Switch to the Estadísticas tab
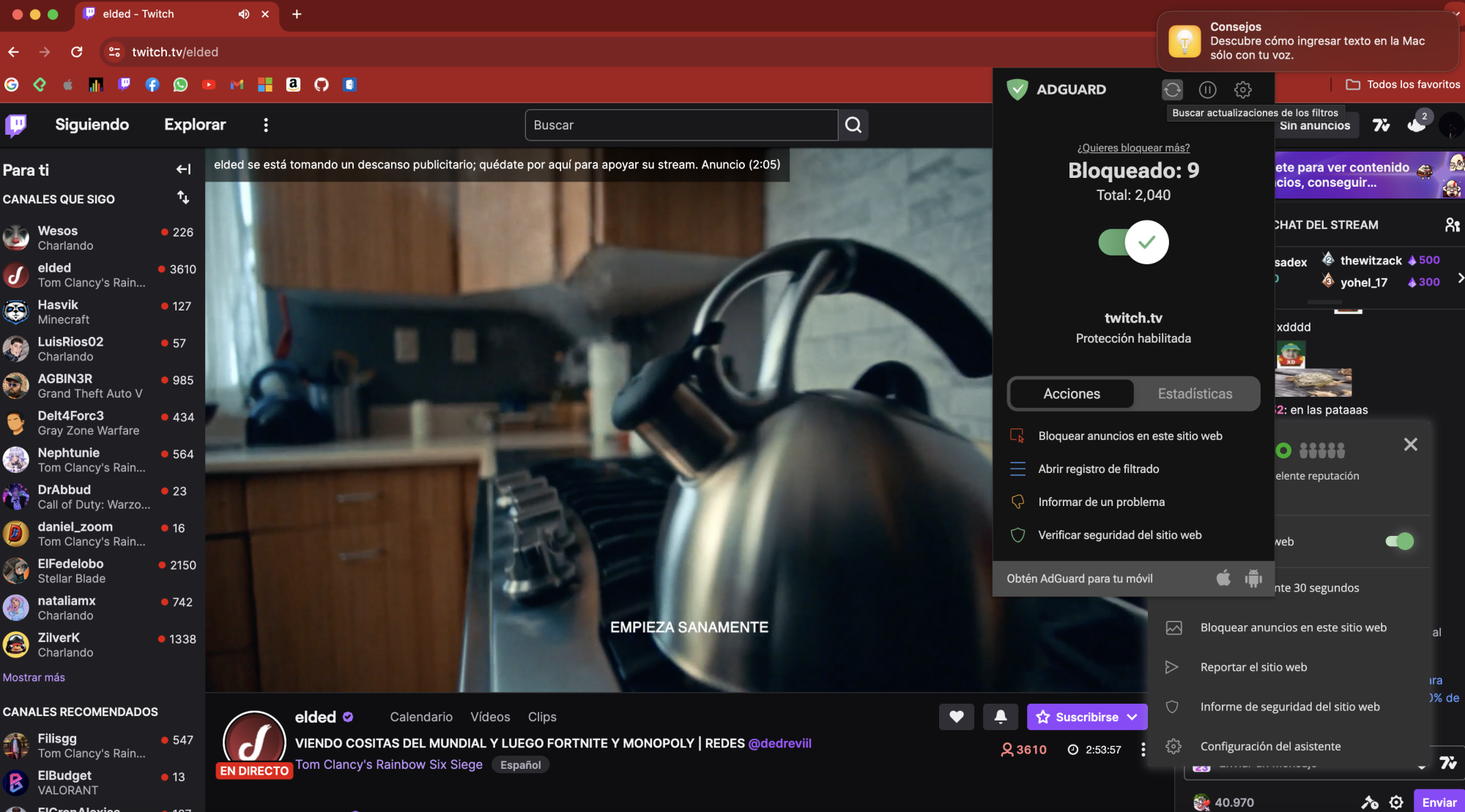Screen dimensions: 1465x812 tap(1195, 393)
